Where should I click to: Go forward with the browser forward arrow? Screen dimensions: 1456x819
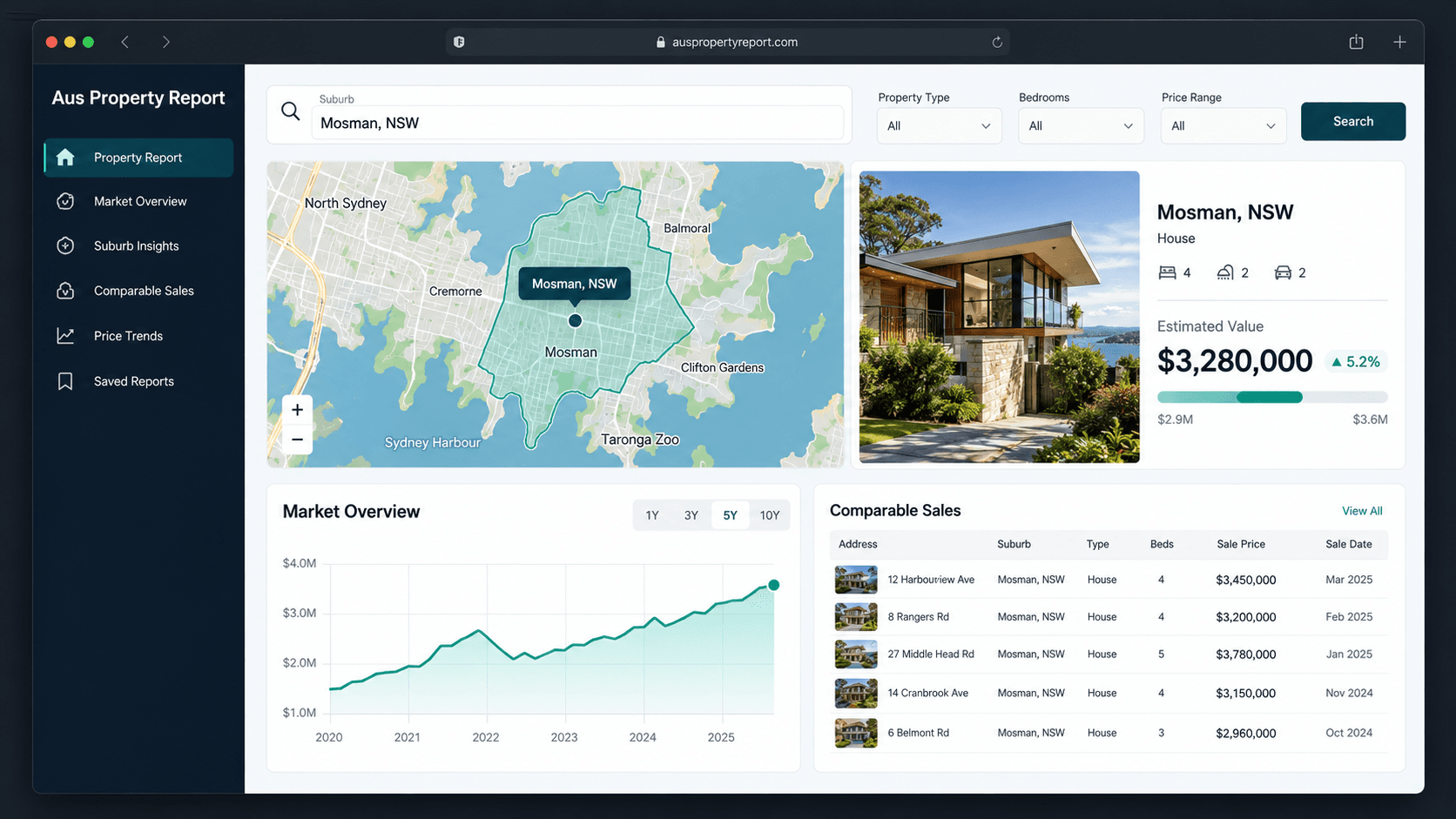coord(165,42)
